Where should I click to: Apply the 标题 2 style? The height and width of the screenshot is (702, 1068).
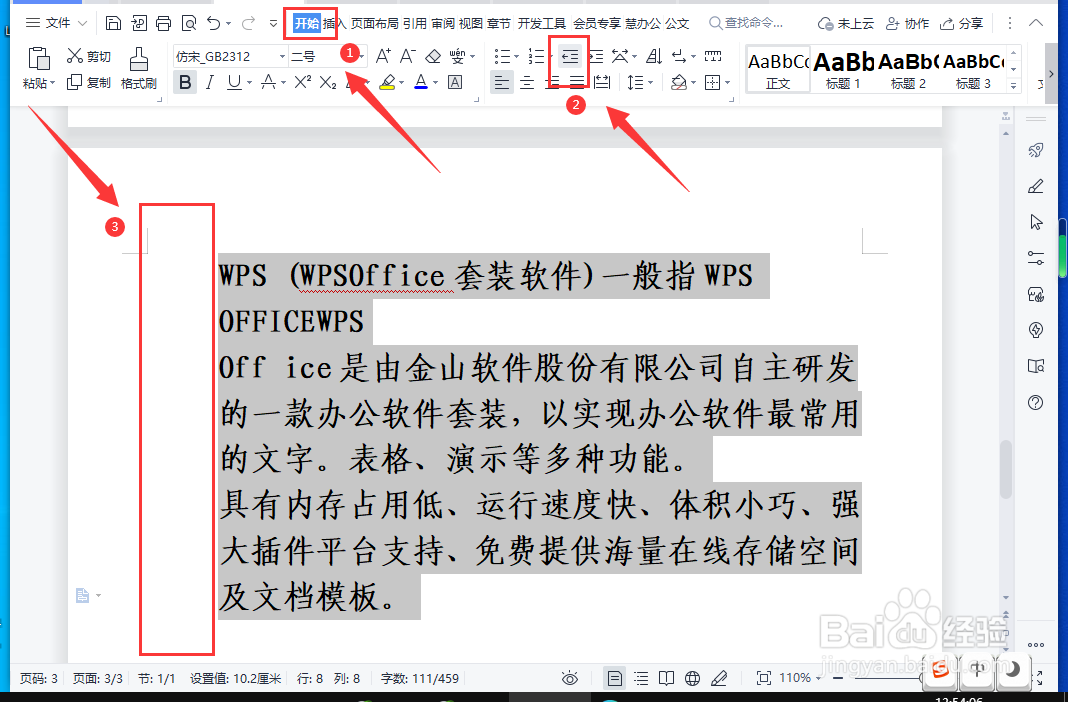pos(908,69)
